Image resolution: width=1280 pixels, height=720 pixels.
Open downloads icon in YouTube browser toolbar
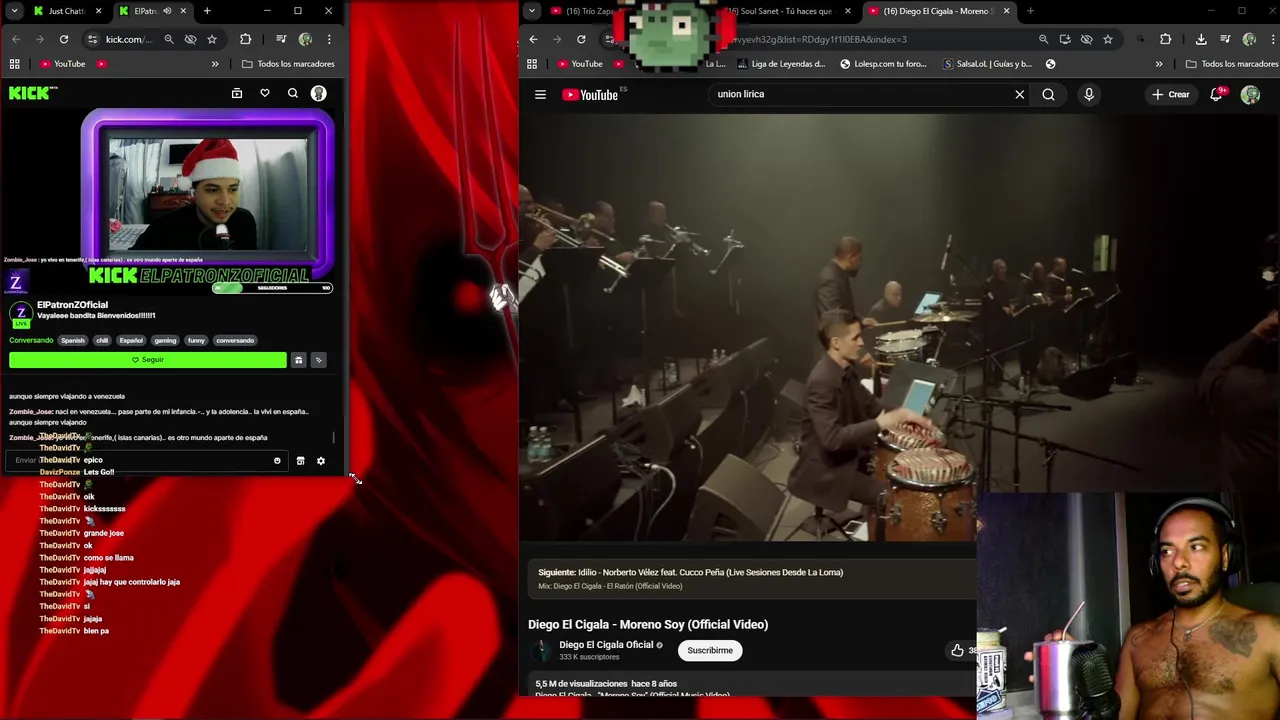[1201, 39]
